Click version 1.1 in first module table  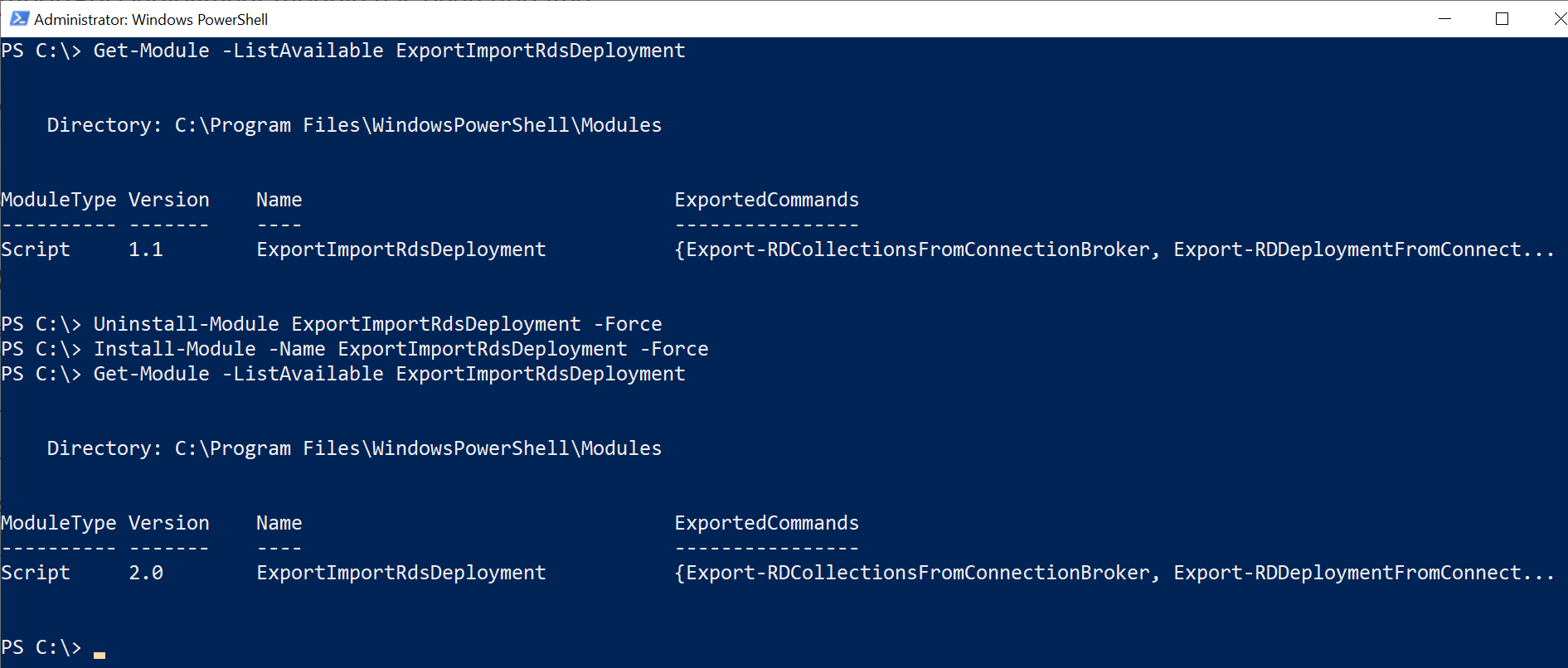tap(146, 249)
